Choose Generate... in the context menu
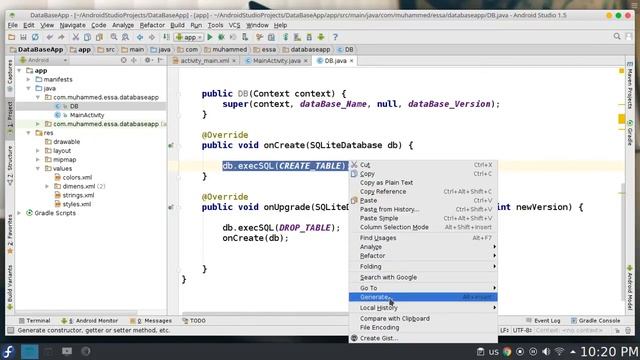 (x=423, y=297)
